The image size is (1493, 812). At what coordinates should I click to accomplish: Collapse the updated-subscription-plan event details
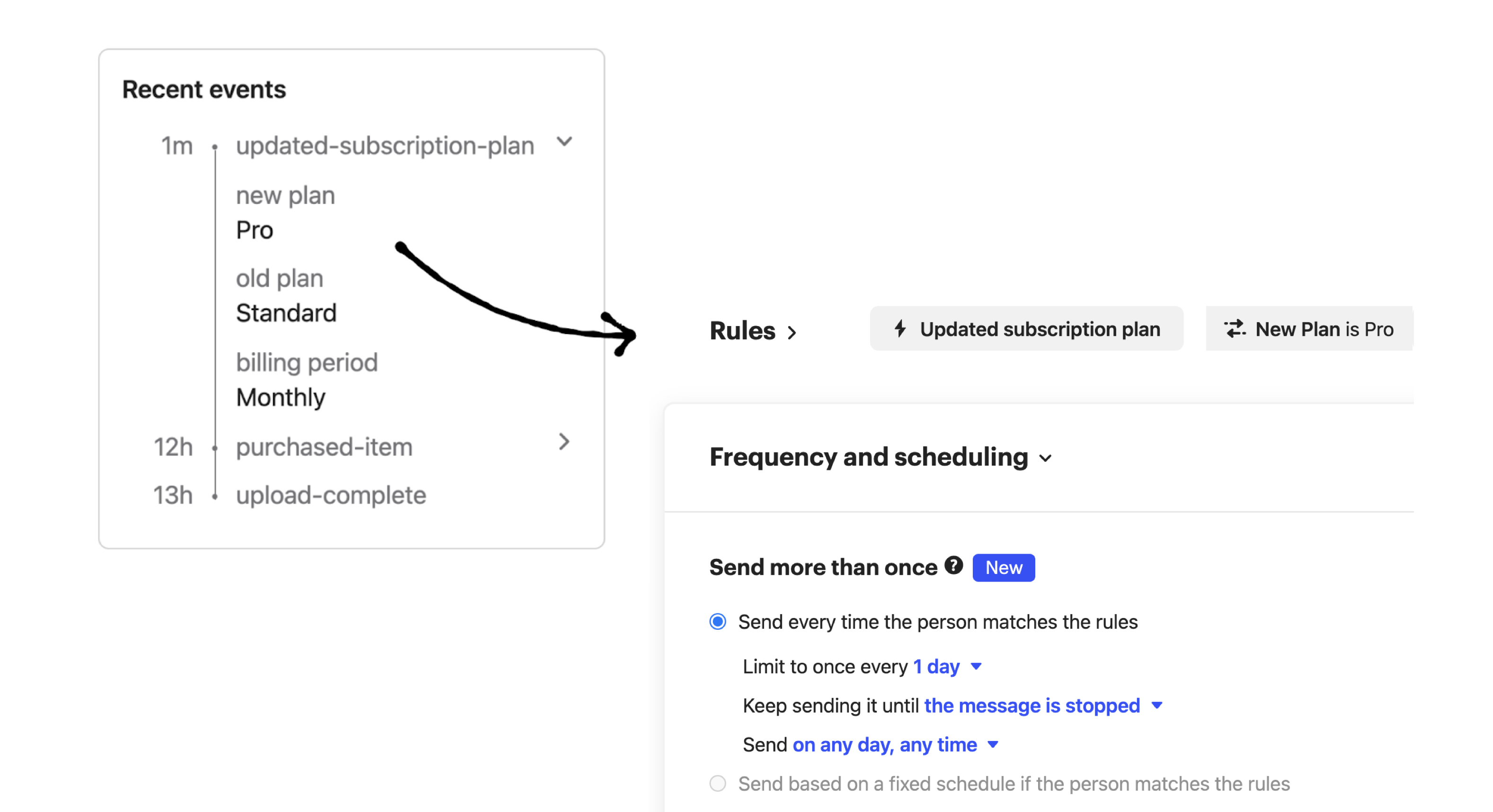(x=564, y=141)
